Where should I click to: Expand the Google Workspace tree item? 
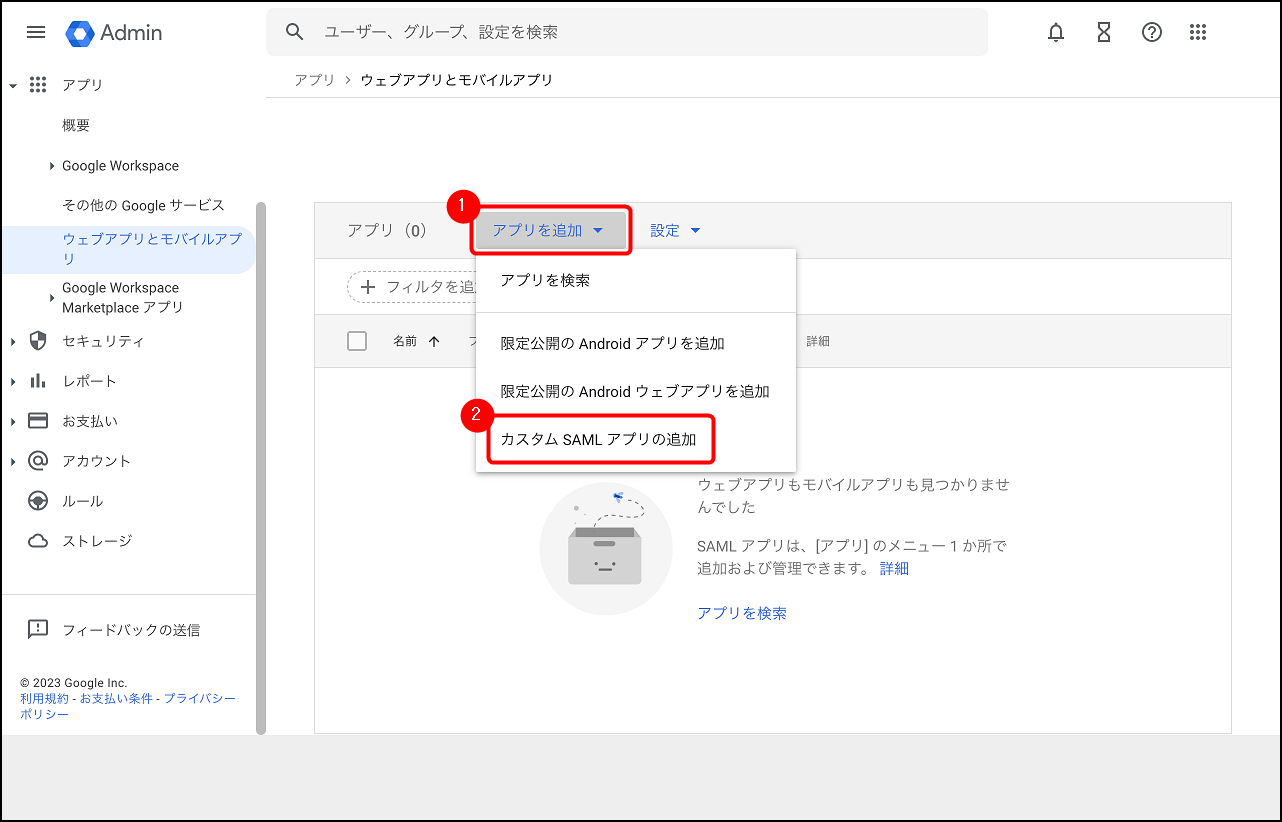pyautogui.click(x=52, y=166)
